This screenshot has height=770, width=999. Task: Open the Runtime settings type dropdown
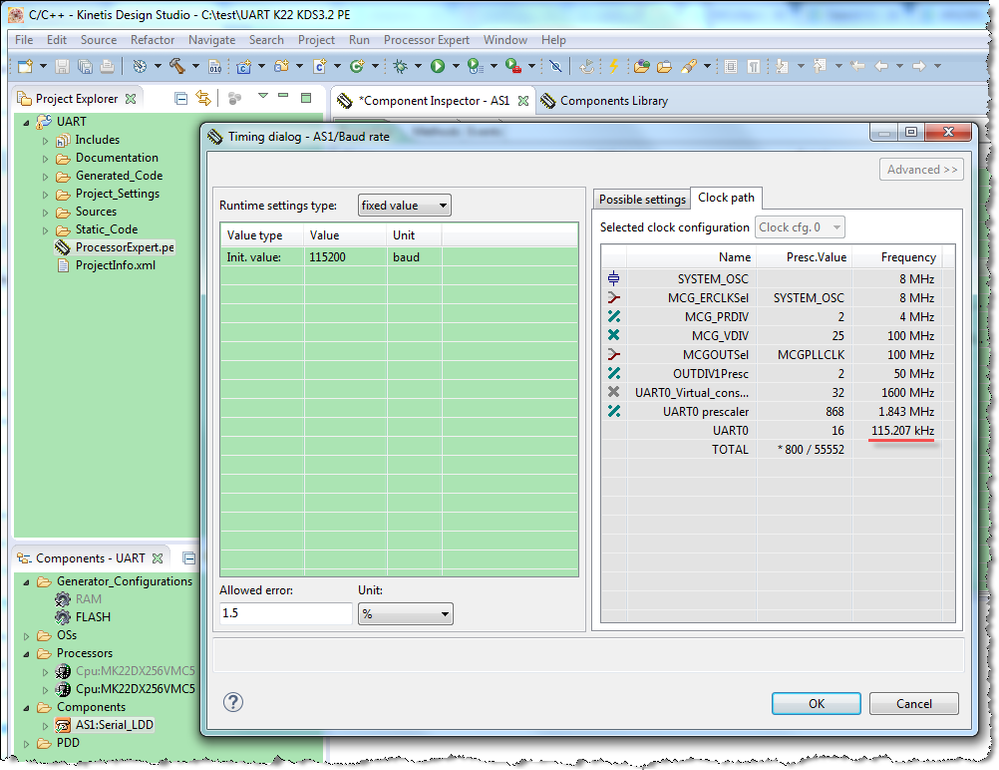[405, 206]
